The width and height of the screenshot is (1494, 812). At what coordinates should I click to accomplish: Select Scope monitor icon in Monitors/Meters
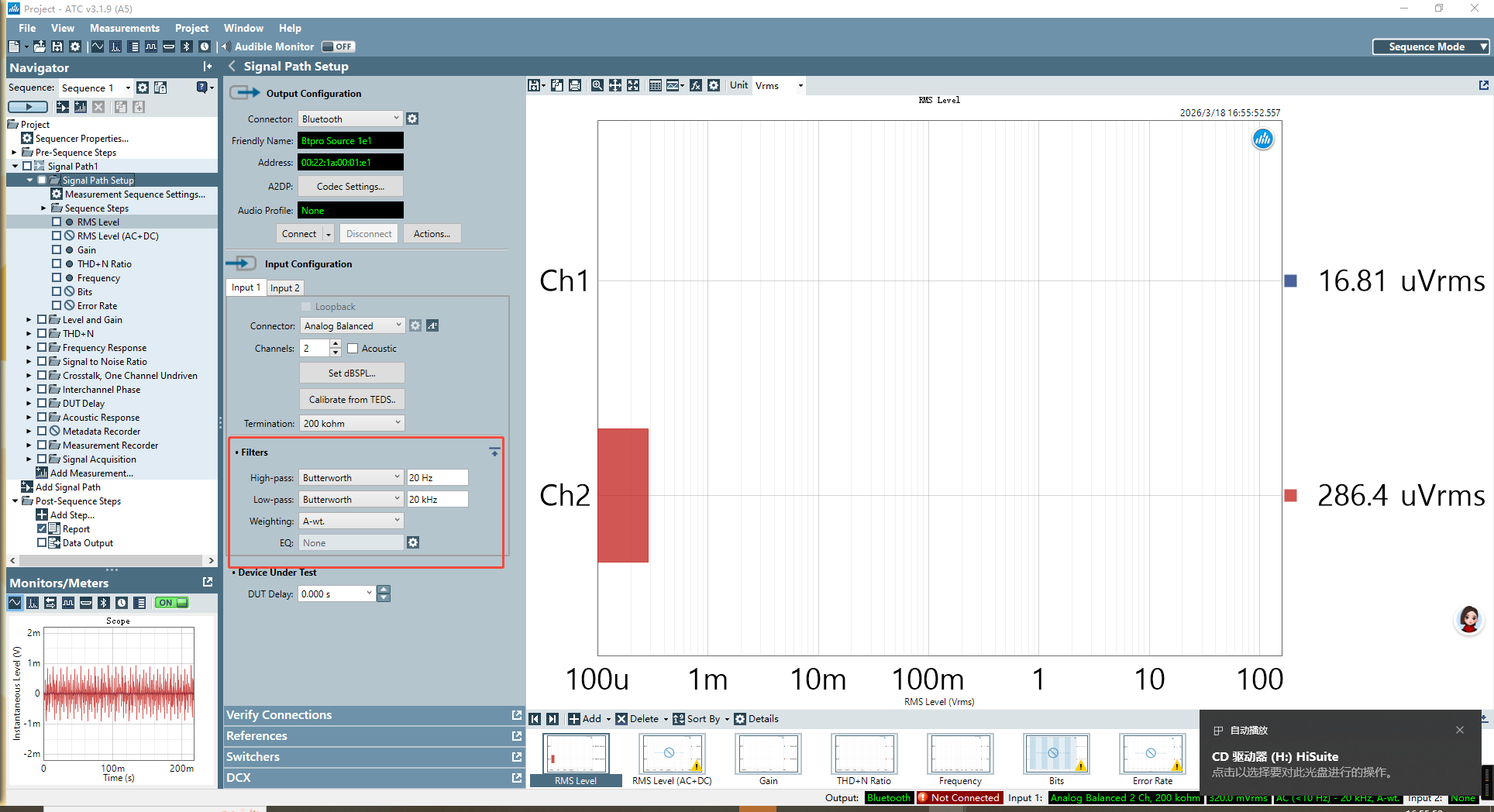(x=15, y=603)
